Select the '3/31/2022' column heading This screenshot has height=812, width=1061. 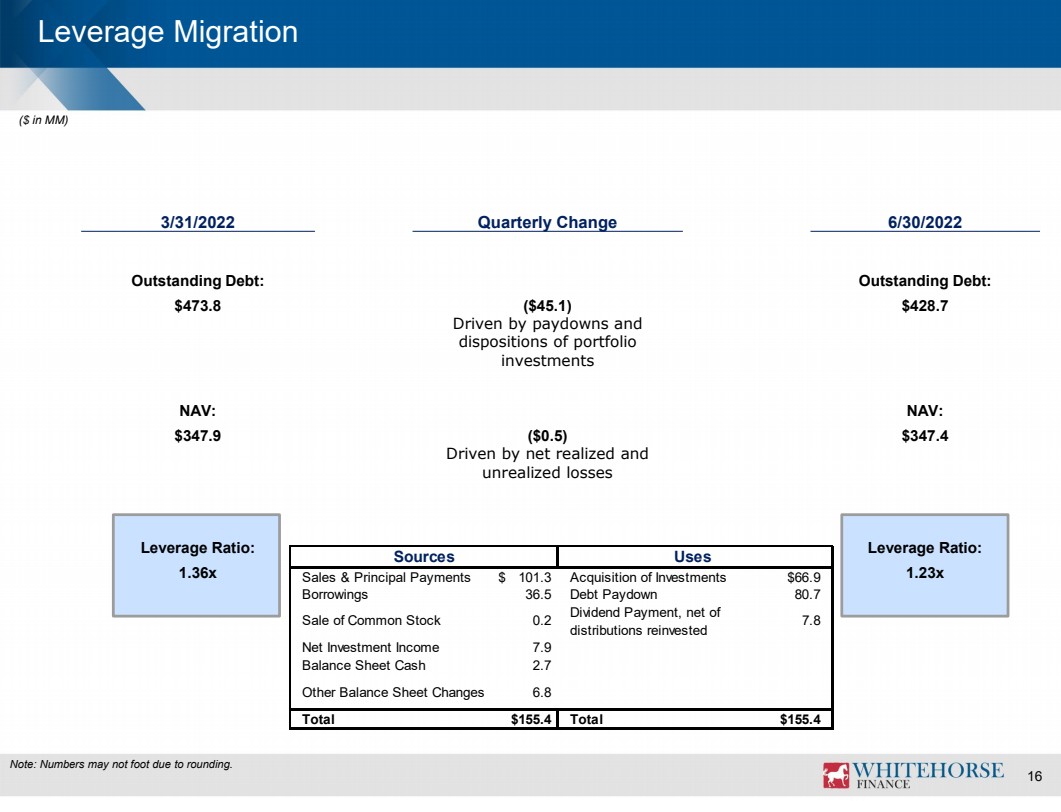click(x=198, y=222)
